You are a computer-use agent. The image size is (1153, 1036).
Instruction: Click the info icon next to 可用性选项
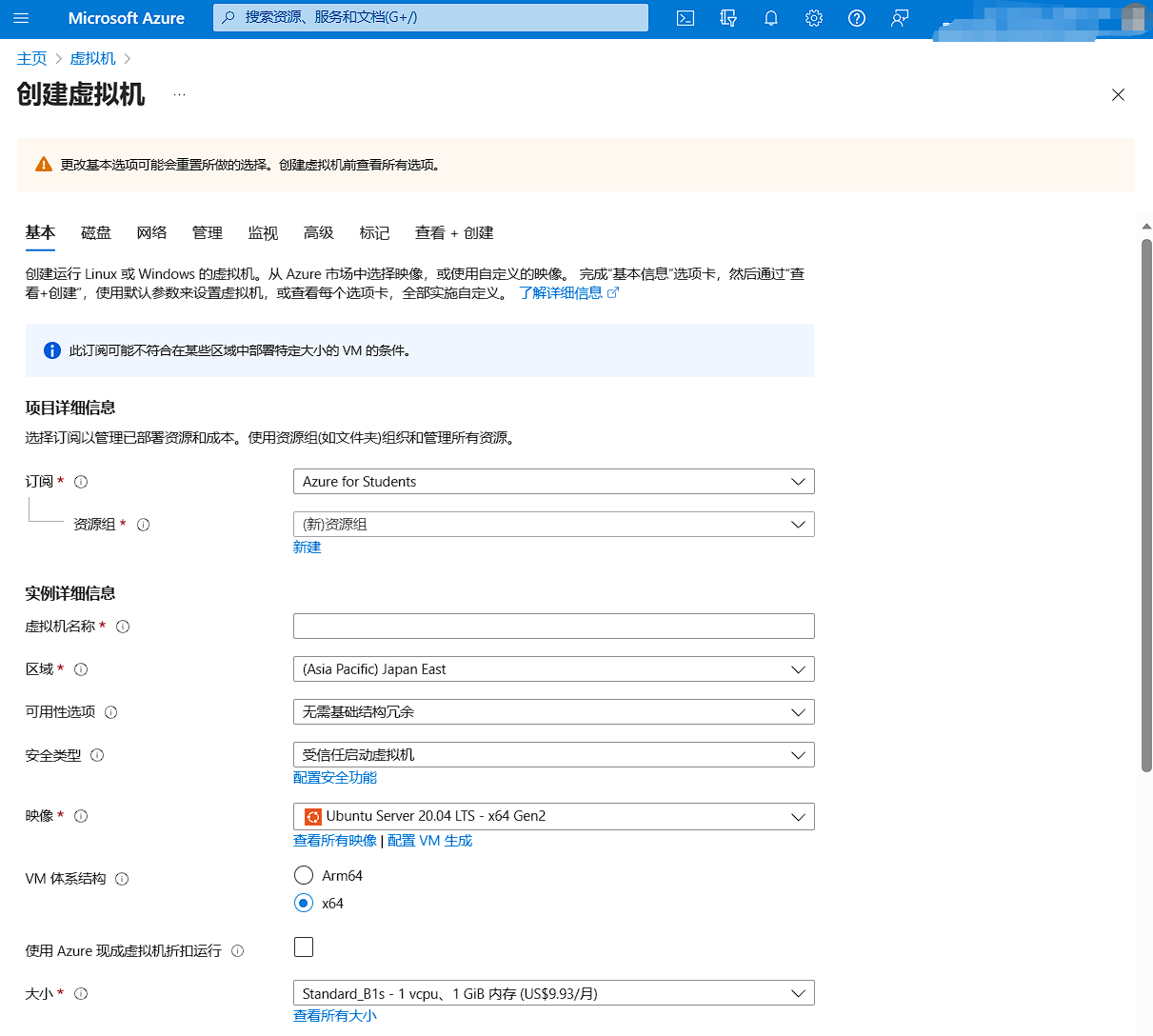(111, 712)
